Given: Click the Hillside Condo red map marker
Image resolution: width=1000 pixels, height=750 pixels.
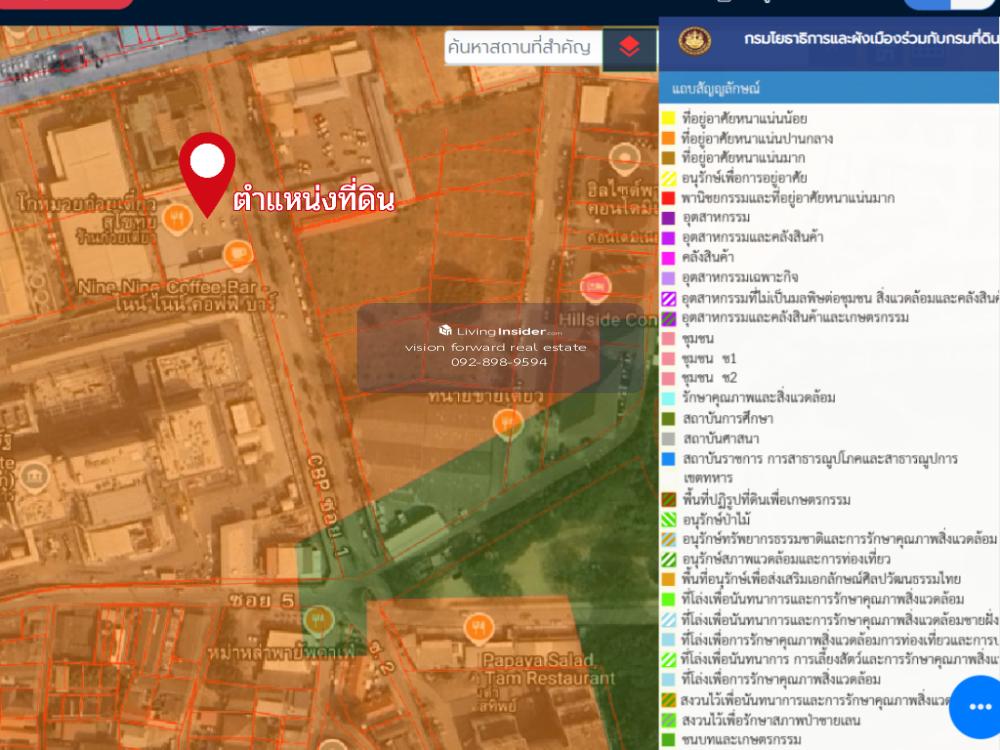Looking at the screenshot, I should [596, 284].
